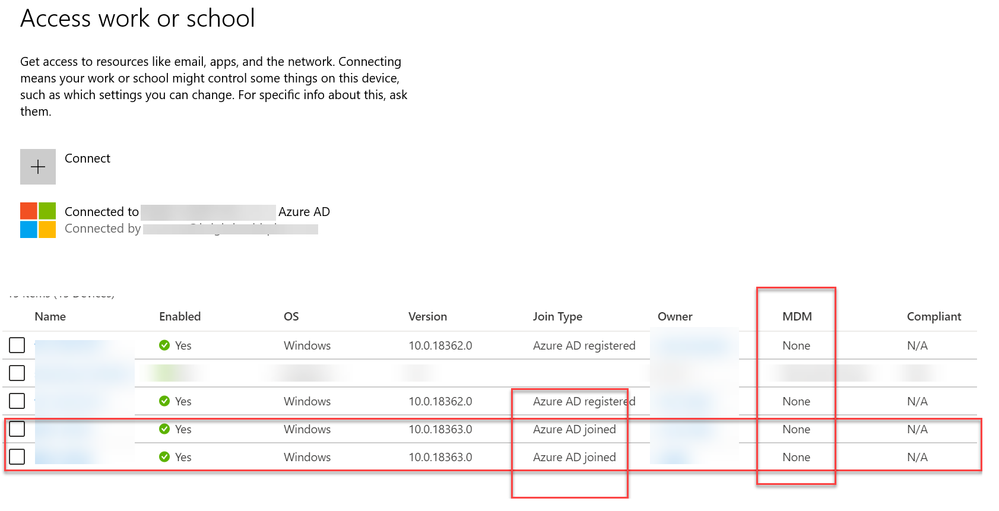This screenshot has height=511, width=999.
Task: Tick checkbox of last Azure AD joined row
Action: 17,457
